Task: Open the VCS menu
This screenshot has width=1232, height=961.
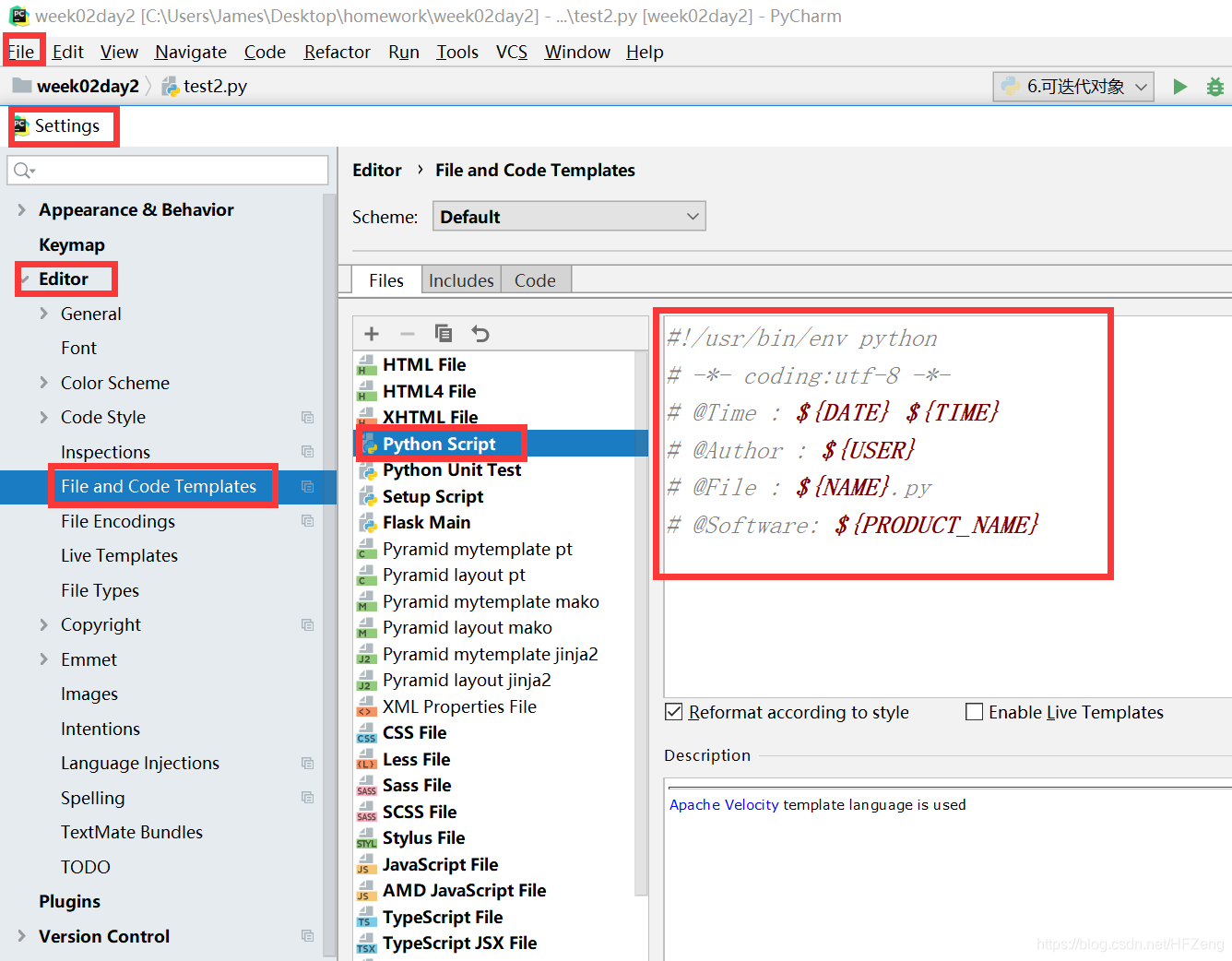Action: coord(512,52)
